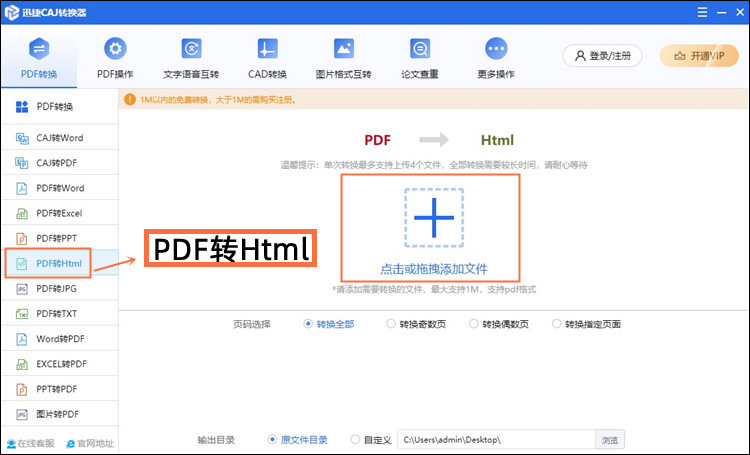Click the PDF转换 grid category icon

(22, 107)
